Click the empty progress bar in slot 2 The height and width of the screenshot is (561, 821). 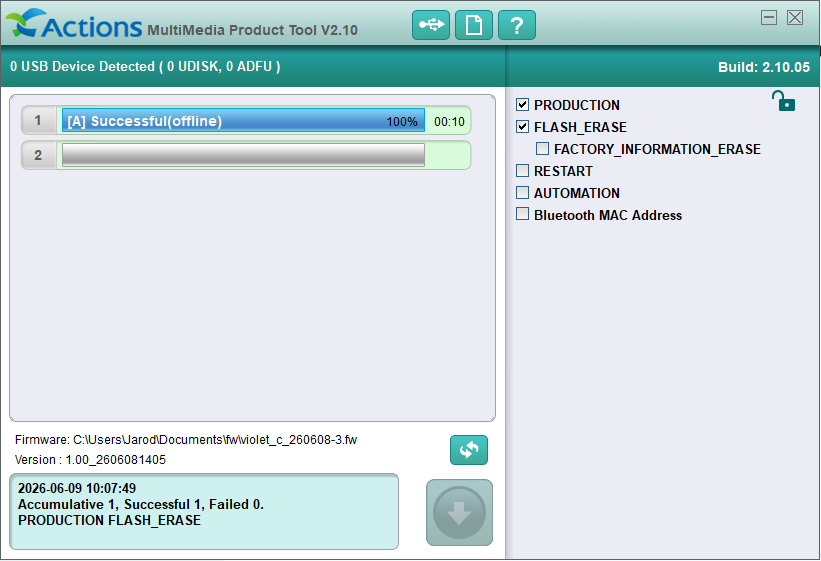tap(243, 155)
